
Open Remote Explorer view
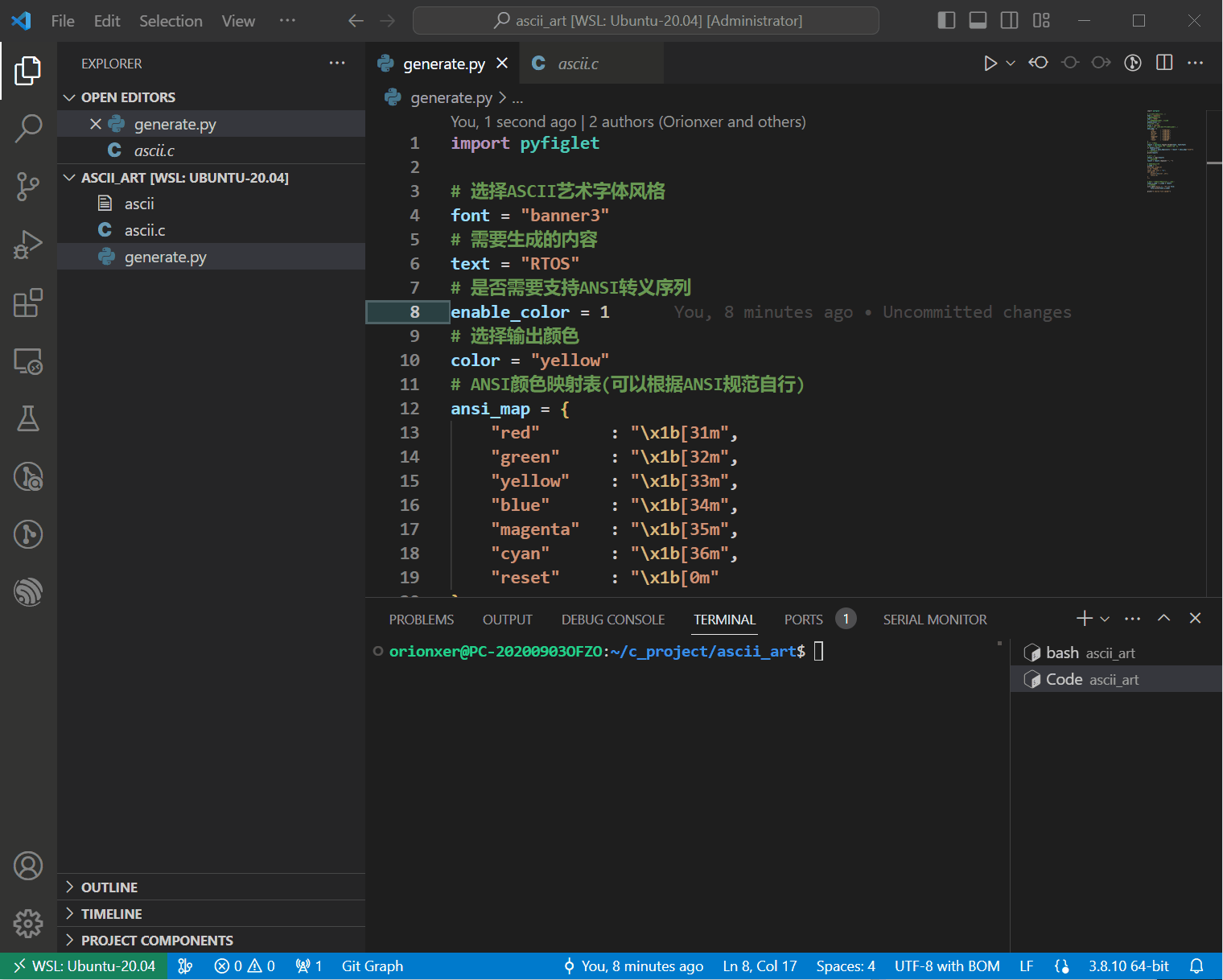pyautogui.click(x=28, y=361)
